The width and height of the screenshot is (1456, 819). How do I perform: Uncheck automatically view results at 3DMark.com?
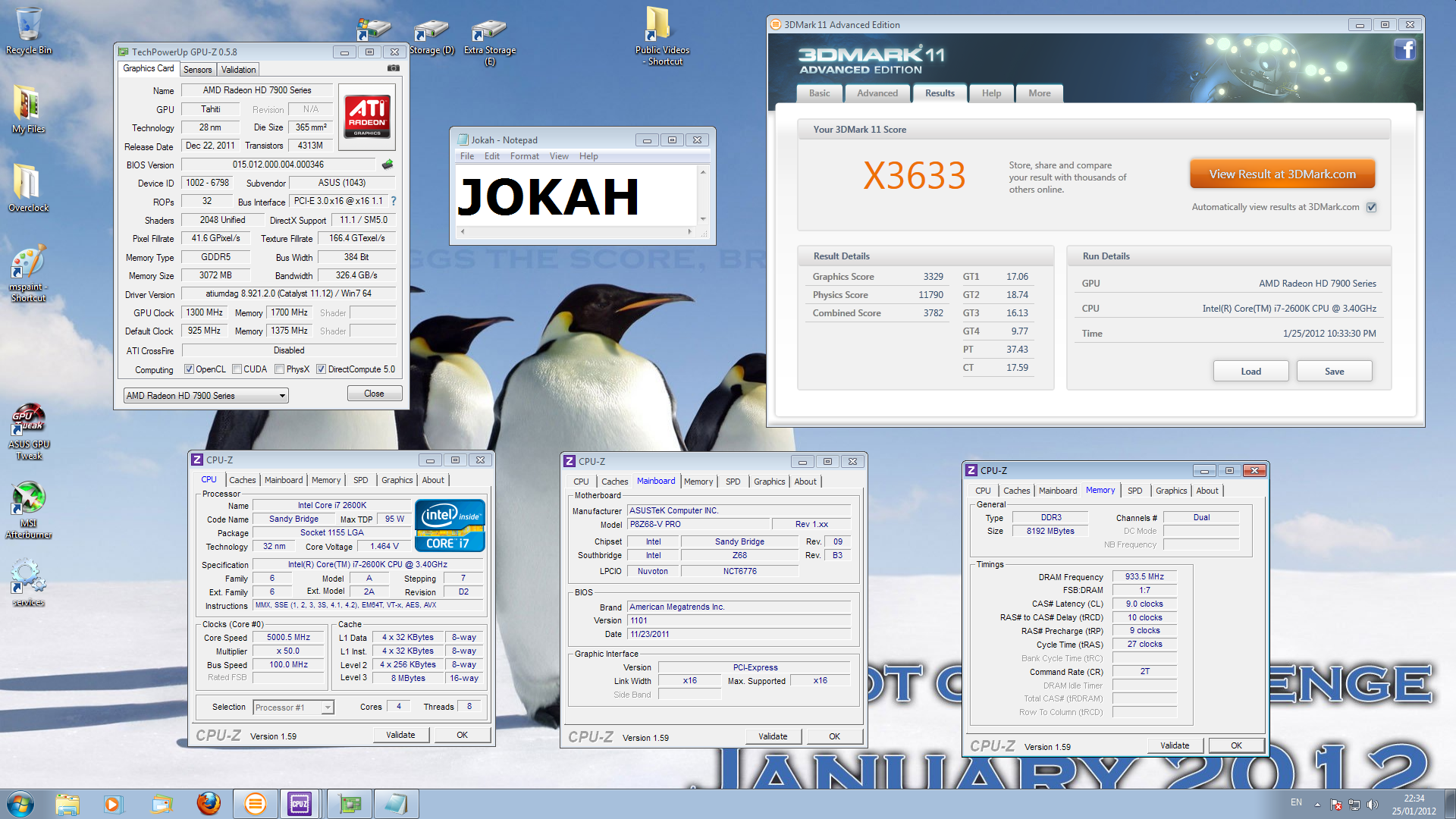click(x=1371, y=207)
